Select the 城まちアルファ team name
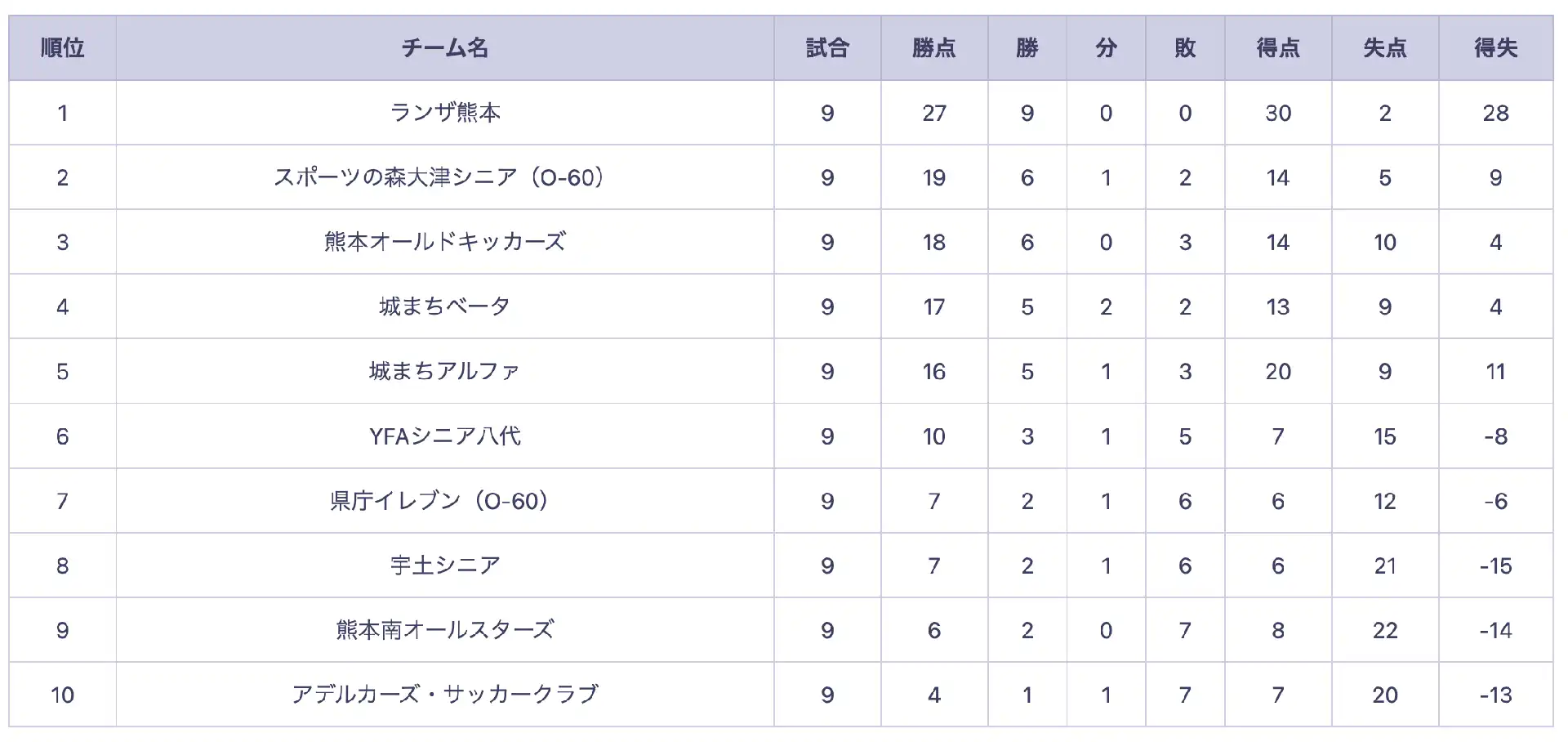Image resolution: width=1568 pixels, height=742 pixels. (x=444, y=371)
